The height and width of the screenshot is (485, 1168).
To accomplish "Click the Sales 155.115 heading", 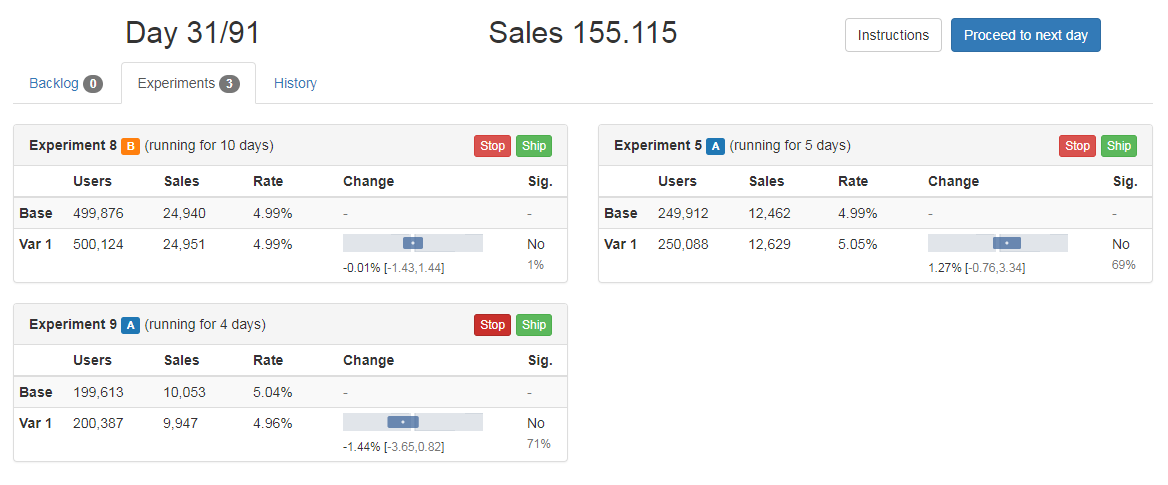I will (x=583, y=33).
